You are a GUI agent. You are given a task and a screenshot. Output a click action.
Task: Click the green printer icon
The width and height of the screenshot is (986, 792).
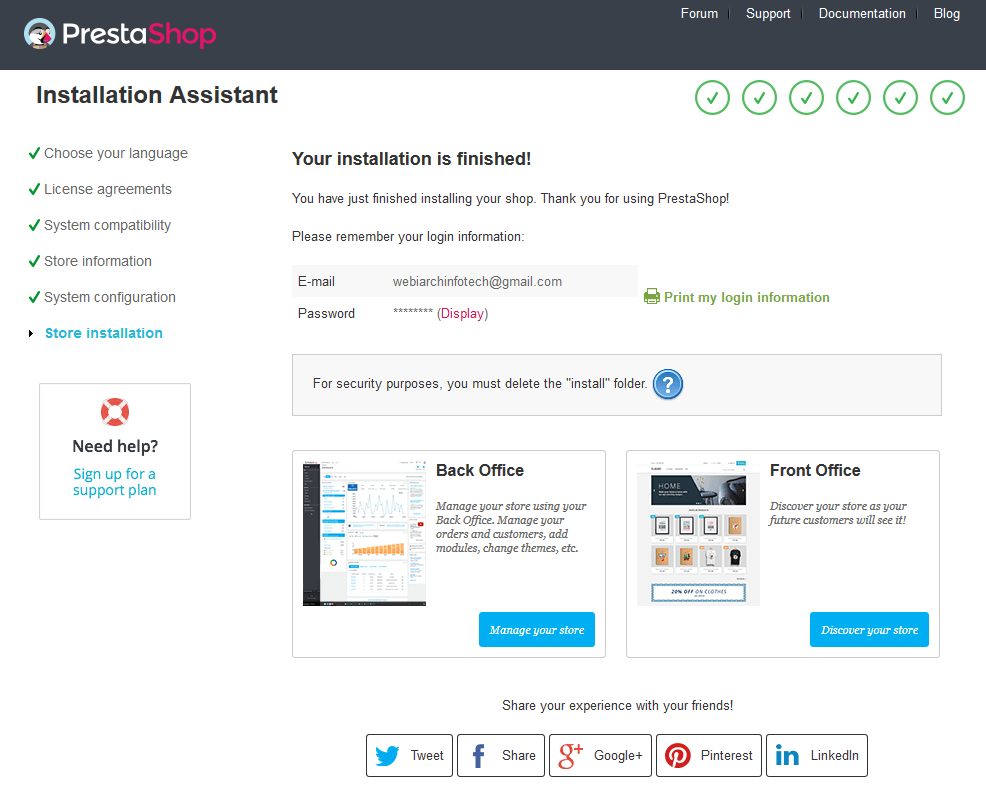tap(652, 297)
